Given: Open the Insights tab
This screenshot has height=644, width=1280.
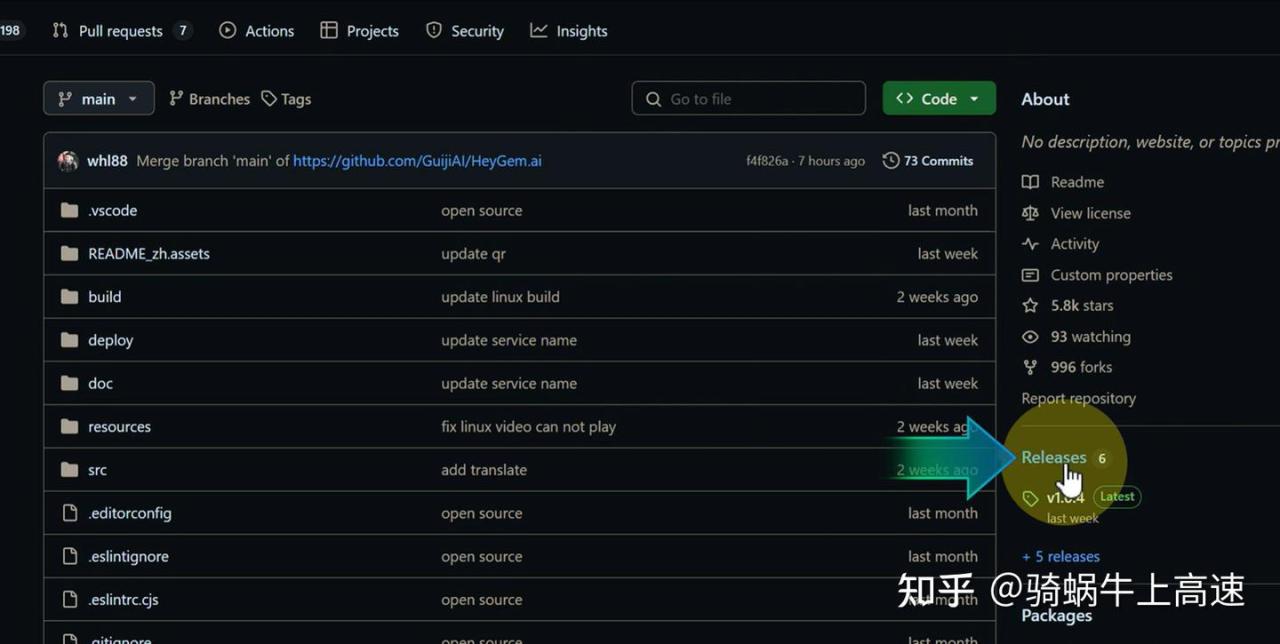Looking at the screenshot, I should [x=569, y=31].
